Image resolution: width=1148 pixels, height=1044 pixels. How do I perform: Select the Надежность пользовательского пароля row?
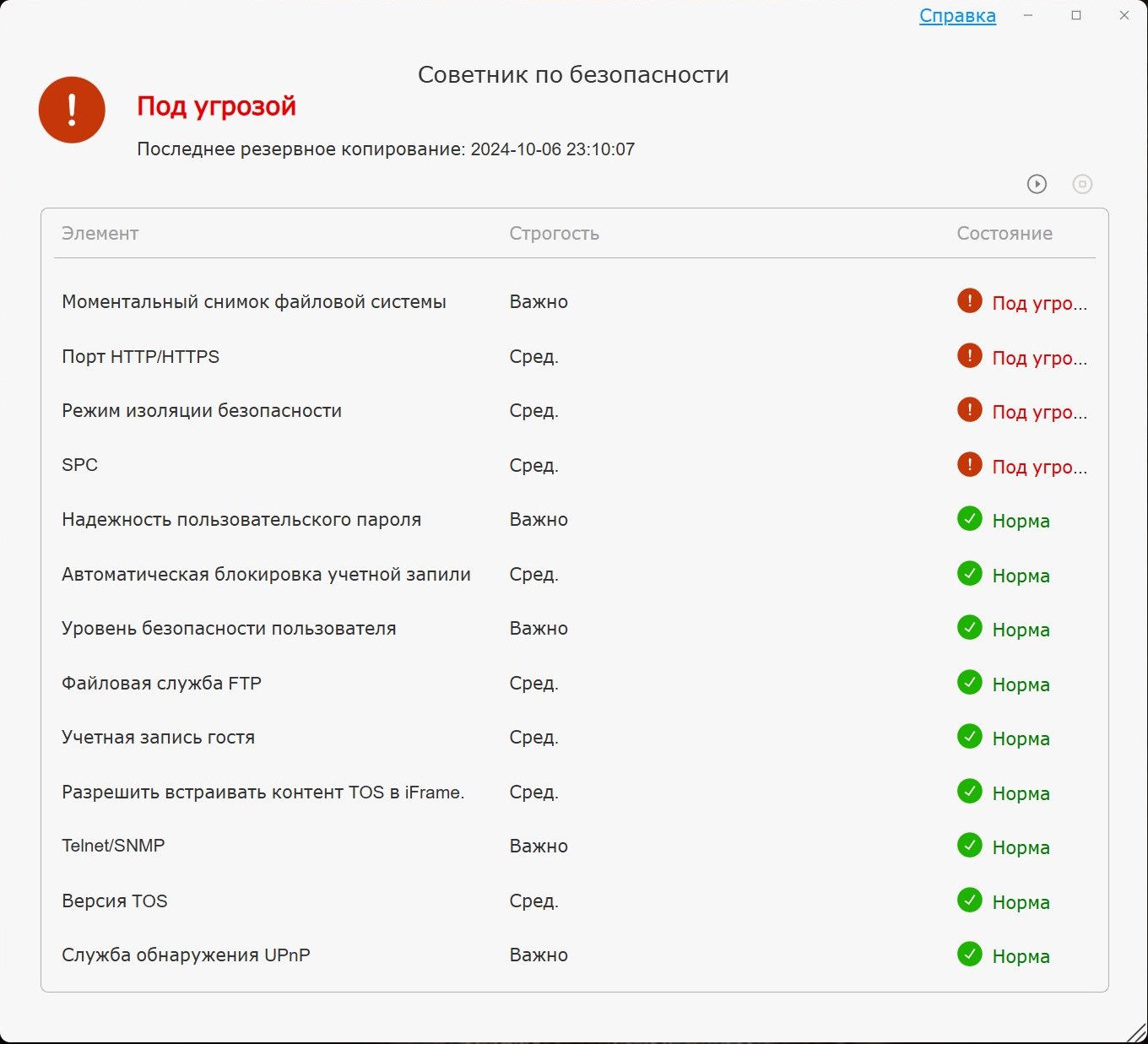[x=241, y=520]
